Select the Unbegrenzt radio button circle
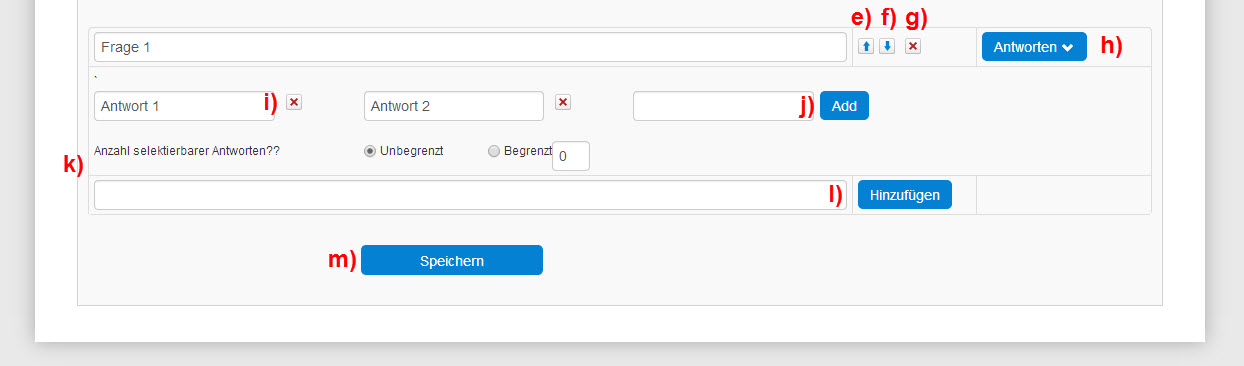1244x366 pixels. pos(370,151)
